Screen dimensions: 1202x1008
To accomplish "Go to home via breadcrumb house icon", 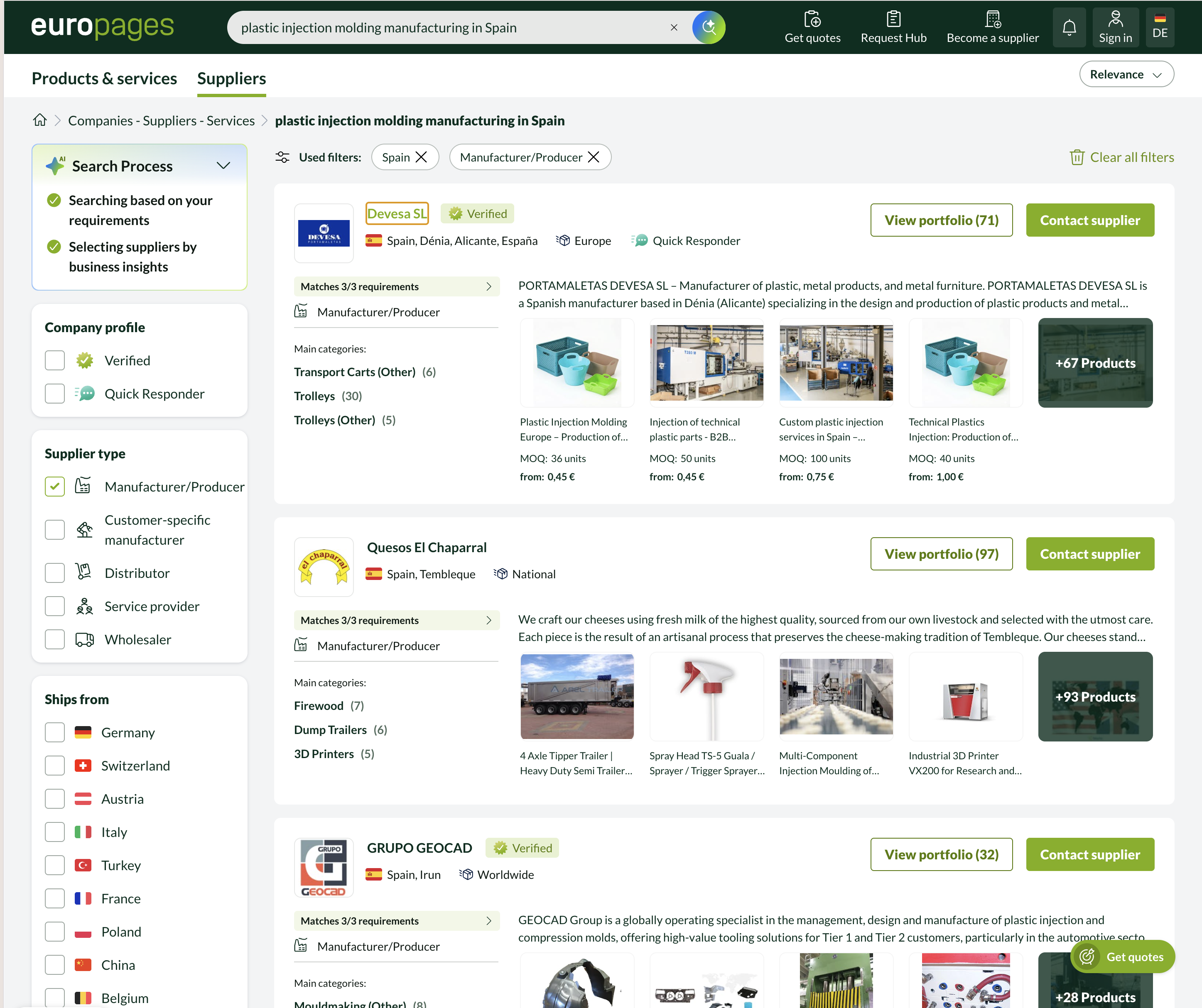I will tap(39, 120).
